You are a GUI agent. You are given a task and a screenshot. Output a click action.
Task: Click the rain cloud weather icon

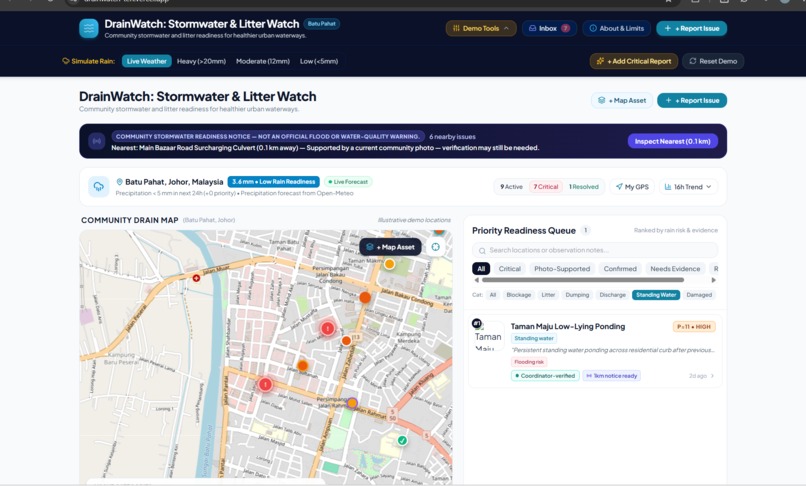point(98,187)
